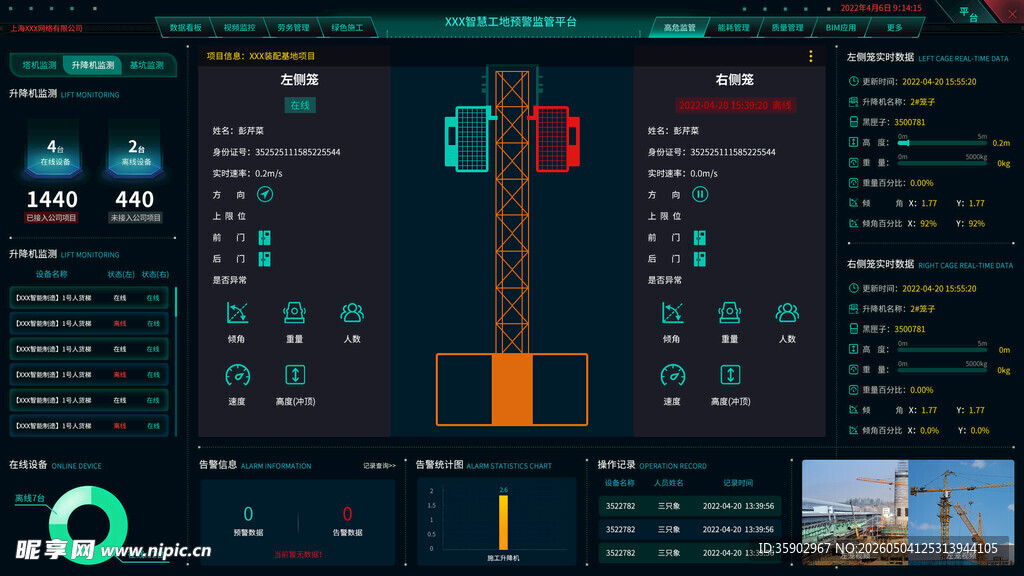Open the 高危监管 tab
Viewport: 1024px width, 576px height.
point(679,27)
